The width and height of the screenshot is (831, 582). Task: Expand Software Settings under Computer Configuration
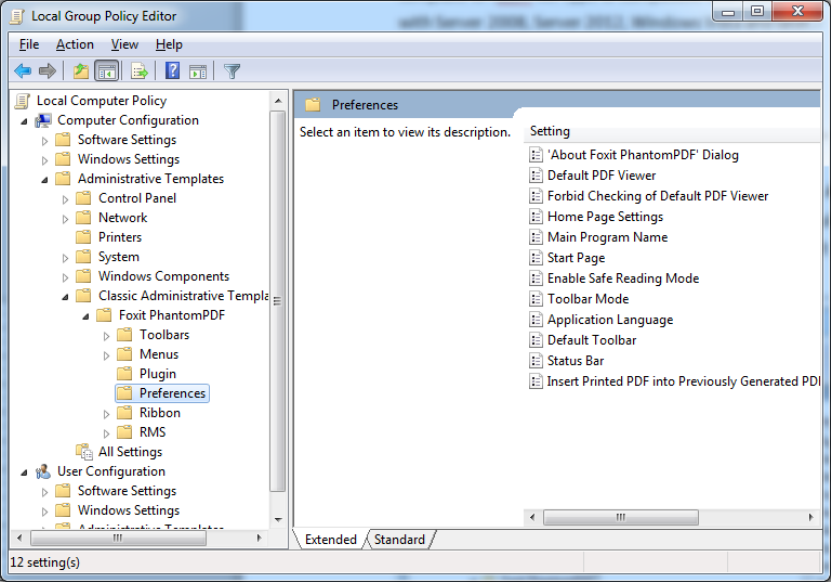pos(45,141)
